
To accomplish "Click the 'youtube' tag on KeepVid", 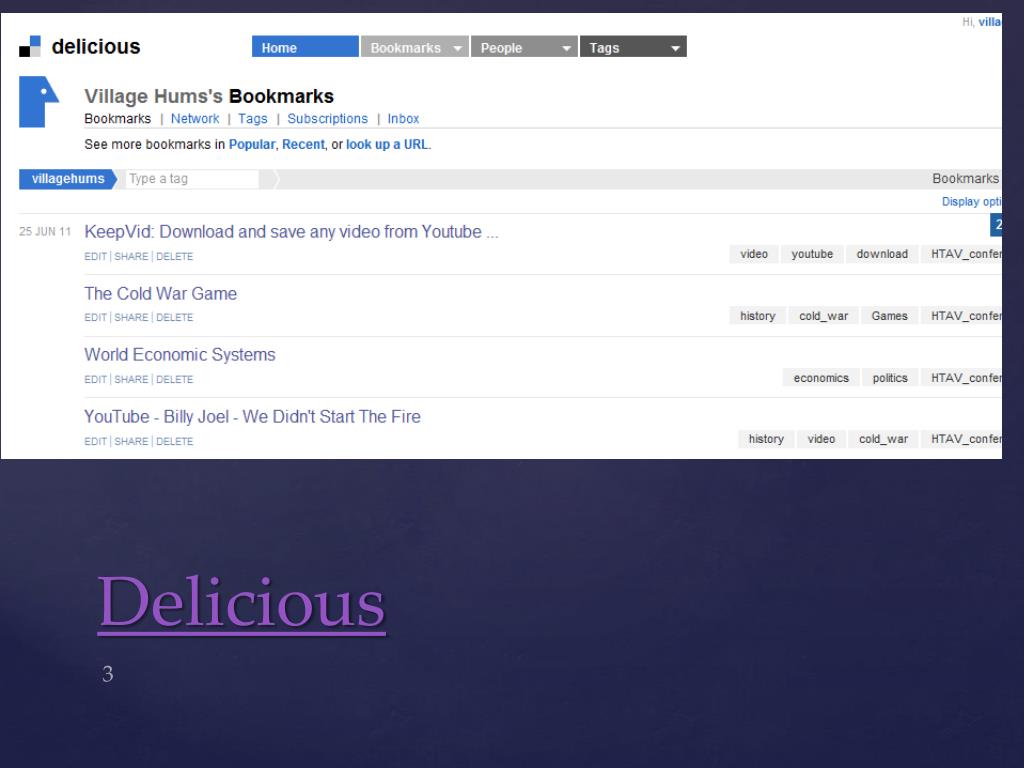I will tap(812, 254).
